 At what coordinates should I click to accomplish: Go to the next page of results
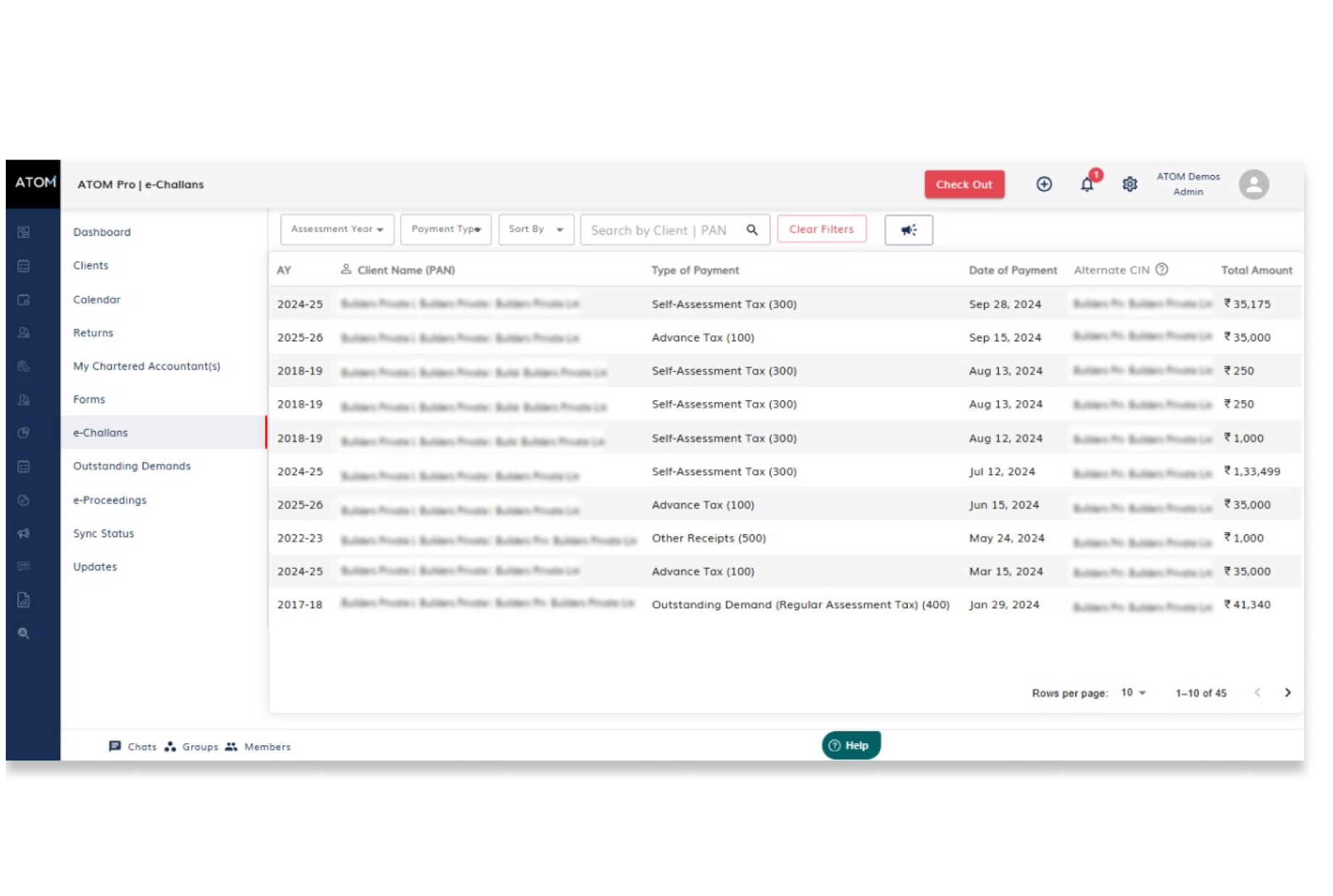pos(1287,693)
